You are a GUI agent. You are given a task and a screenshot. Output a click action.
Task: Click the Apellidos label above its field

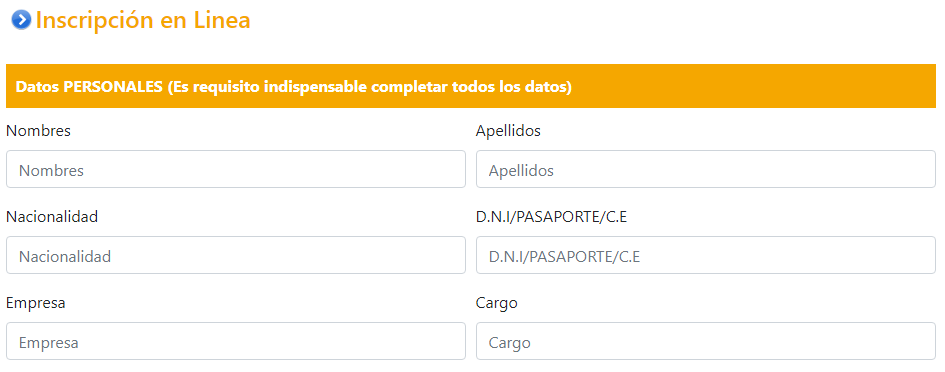tap(508, 131)
